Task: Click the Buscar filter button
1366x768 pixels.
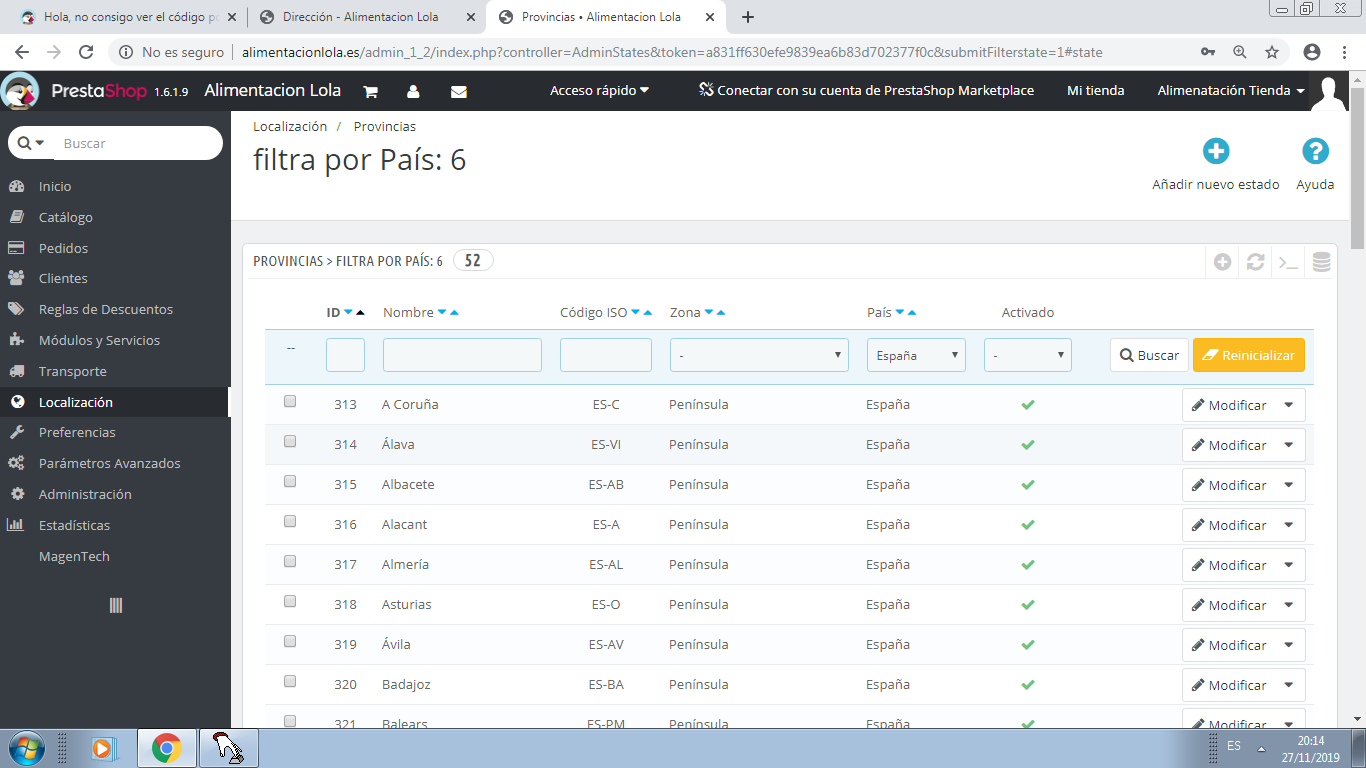Action: click(x=1149, y=355)
